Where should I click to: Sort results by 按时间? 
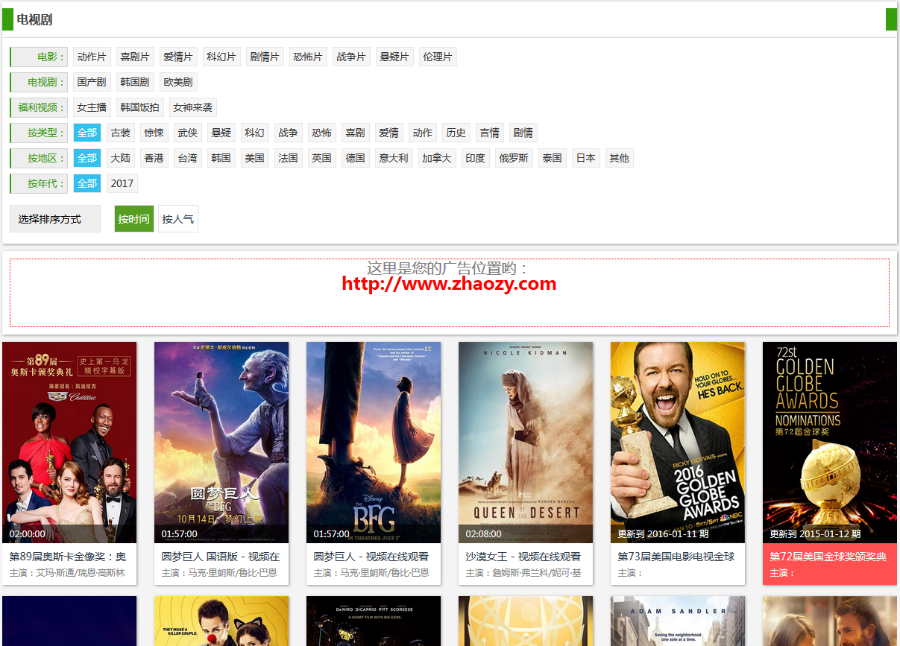click(134, 219)
